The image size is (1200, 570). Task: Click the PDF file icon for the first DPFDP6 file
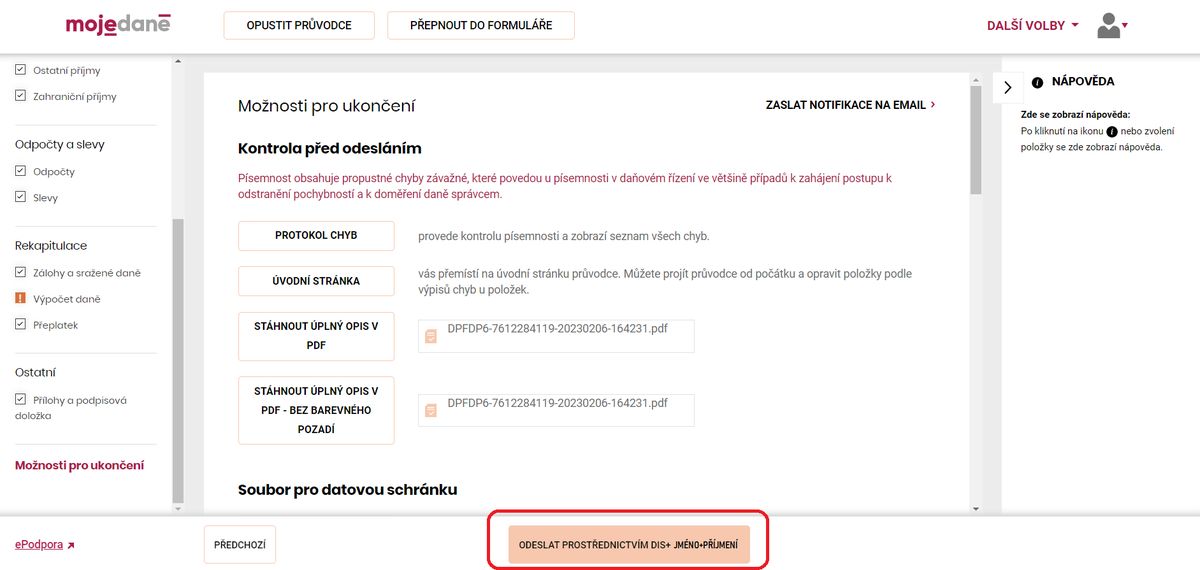pos(431,336)
